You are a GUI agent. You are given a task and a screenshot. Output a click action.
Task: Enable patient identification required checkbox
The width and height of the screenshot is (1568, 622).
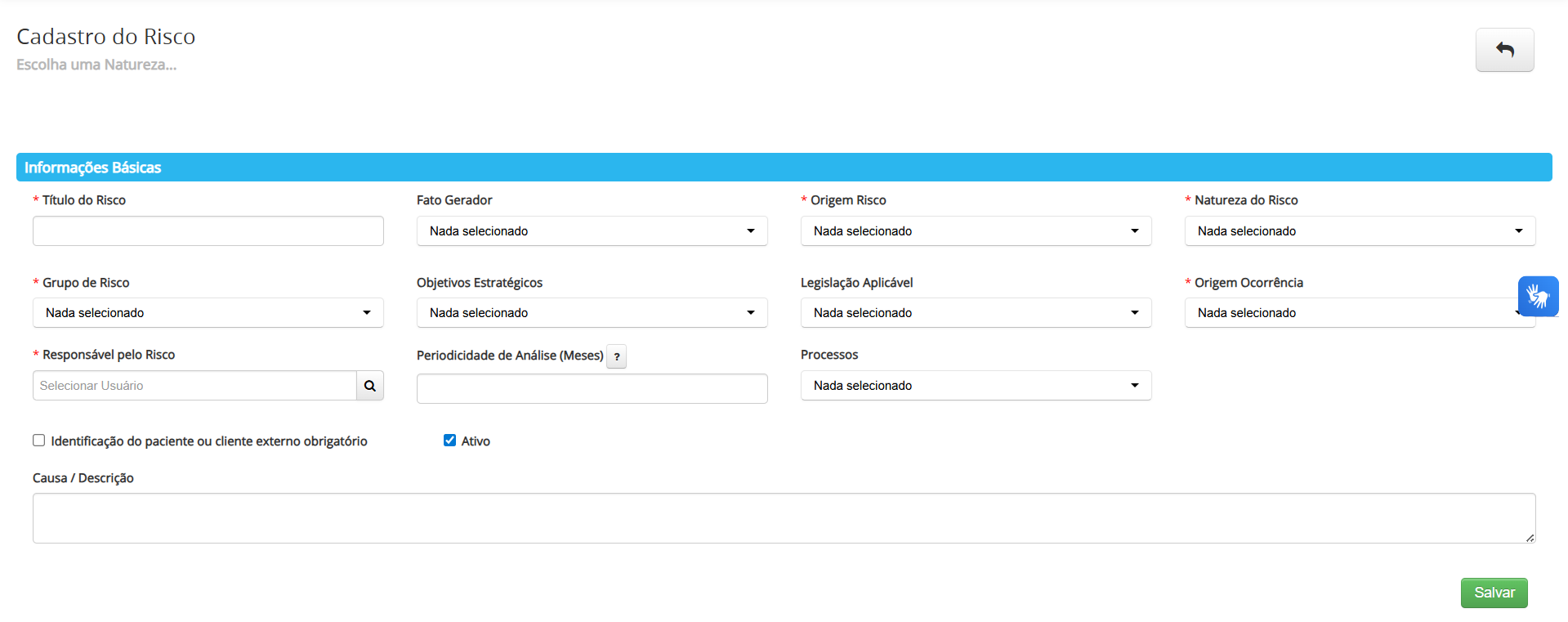pyautogui.click(x=39, y=441)
